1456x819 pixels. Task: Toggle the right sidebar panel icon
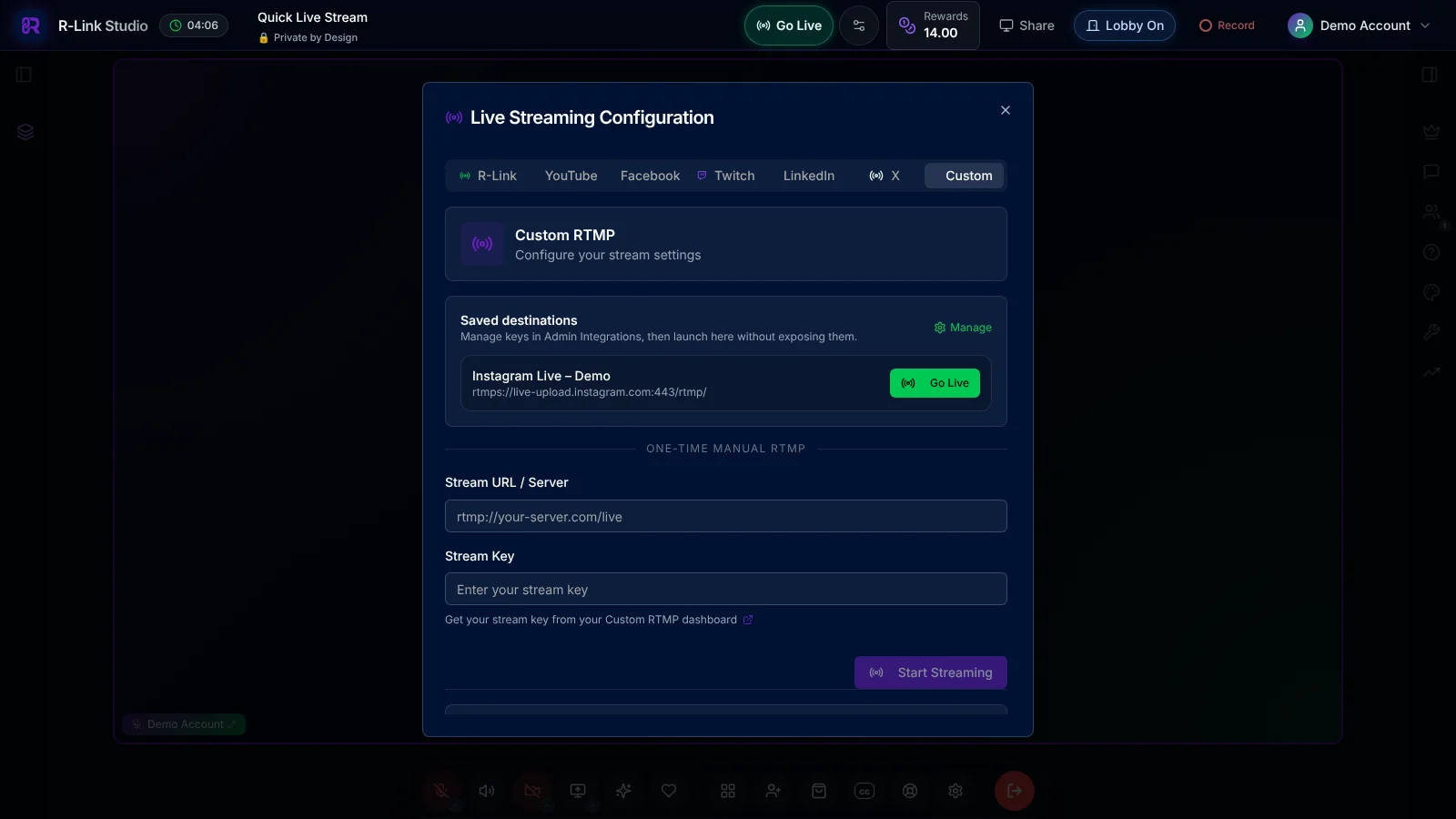pyautogui.click(x=1430, y=75)
